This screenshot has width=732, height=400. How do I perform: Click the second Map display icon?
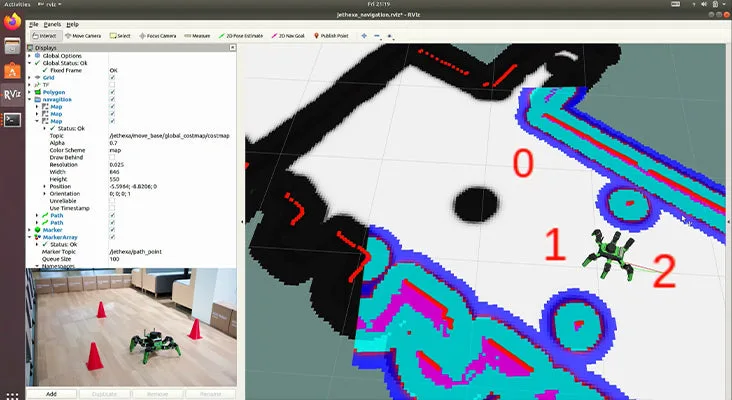(x=45, y=114)
